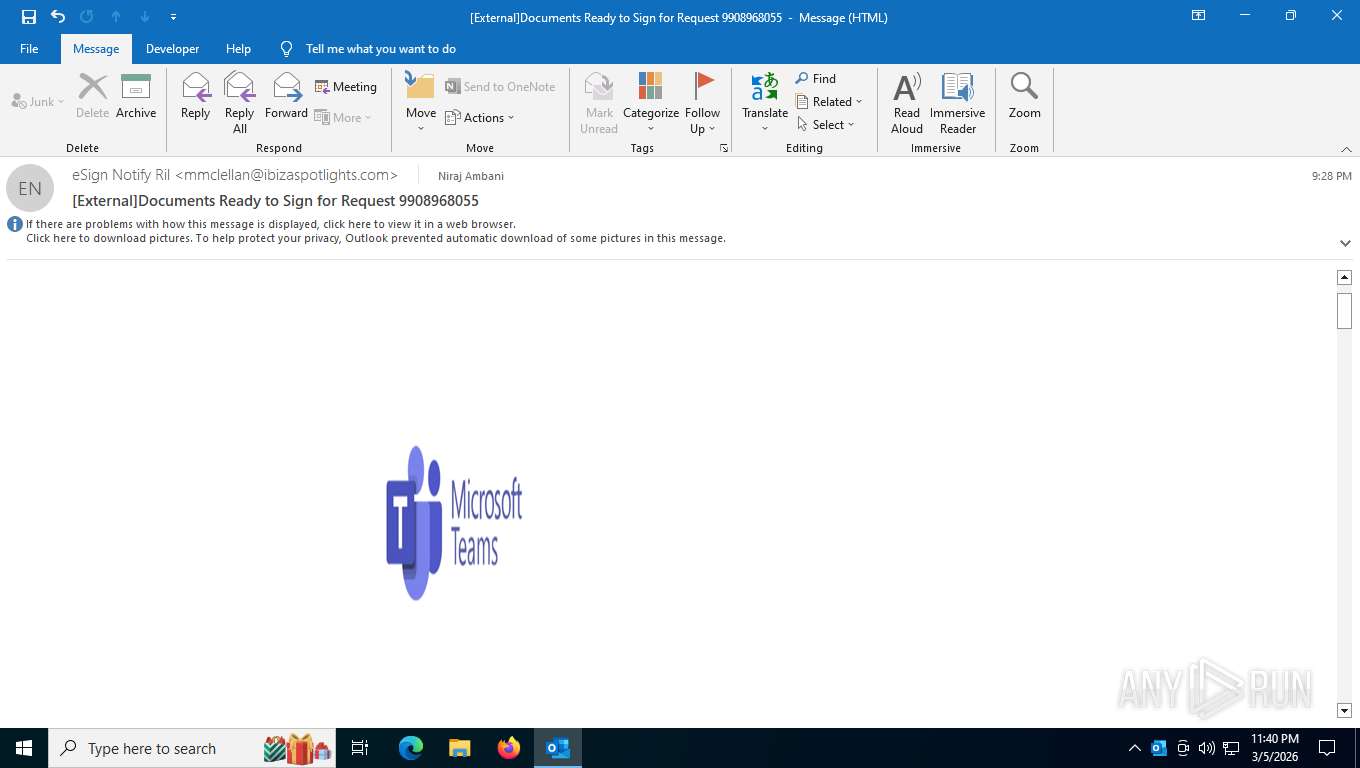This screenshot has width=1360, height=768.
Task: Open the Junk dropdown
Action: pos(38,102)
